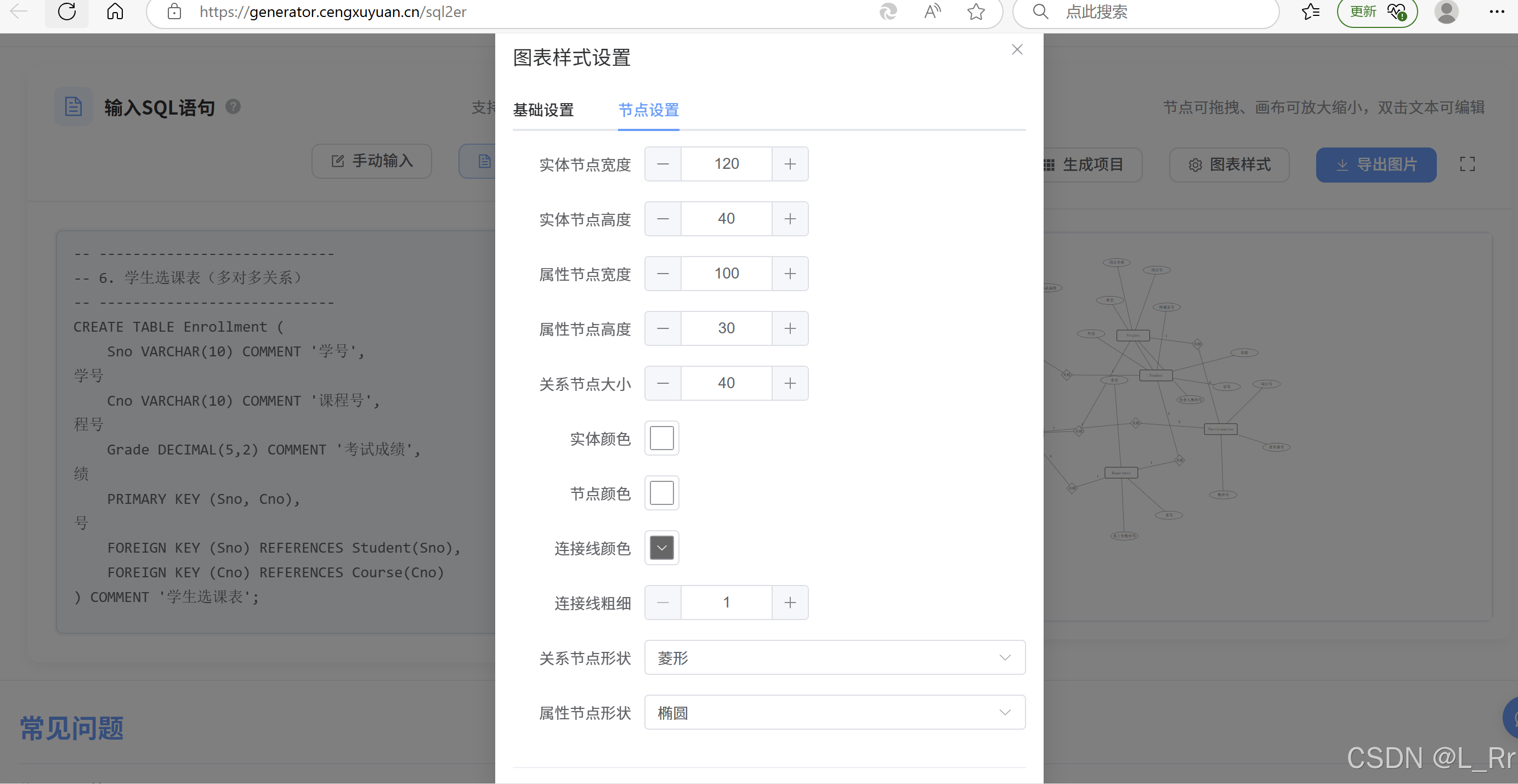
Task: Click fullscreen canvas icon
Action: tap(1467, 164)
